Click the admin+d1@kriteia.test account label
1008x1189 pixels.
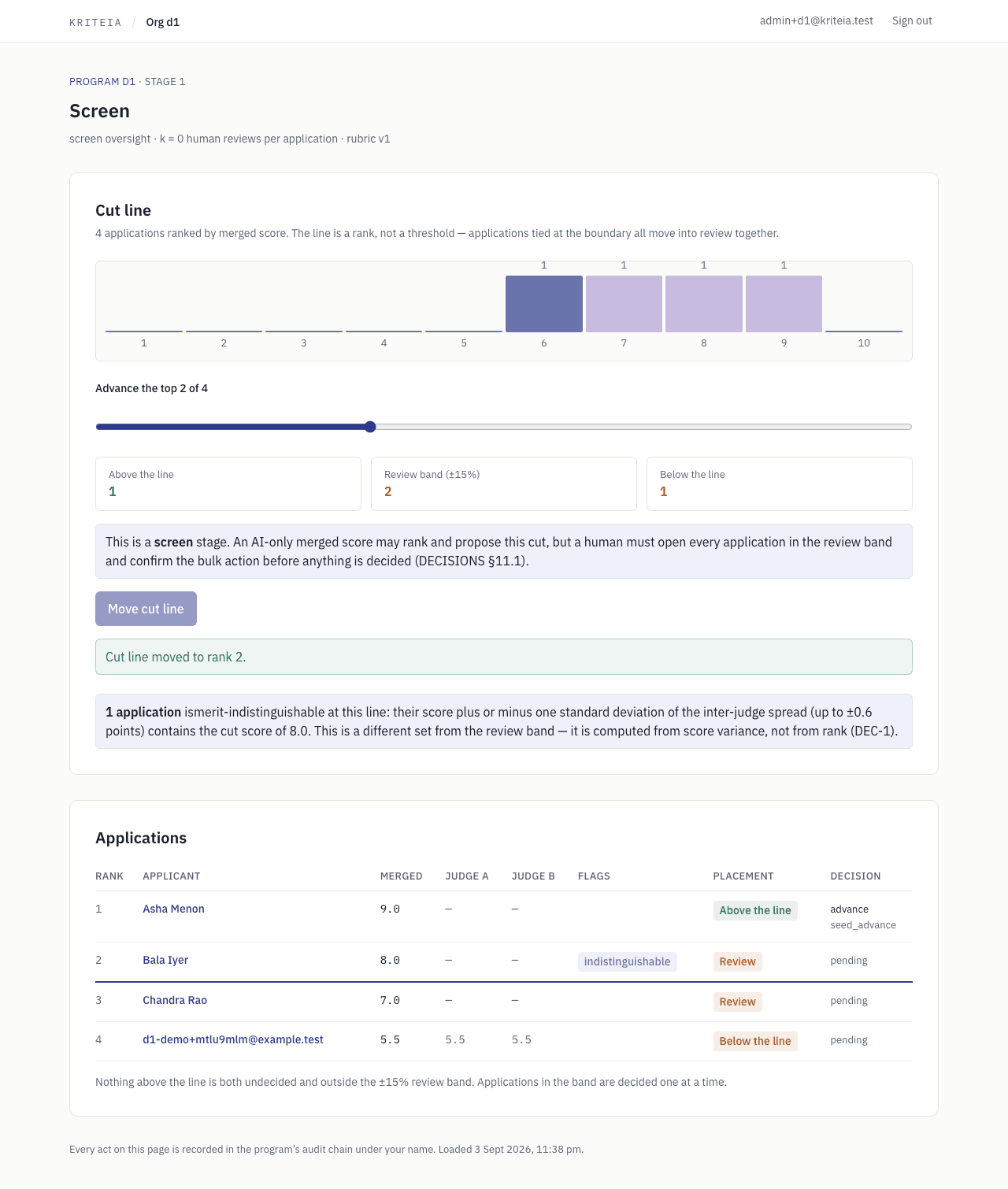[x=817, y=20]
